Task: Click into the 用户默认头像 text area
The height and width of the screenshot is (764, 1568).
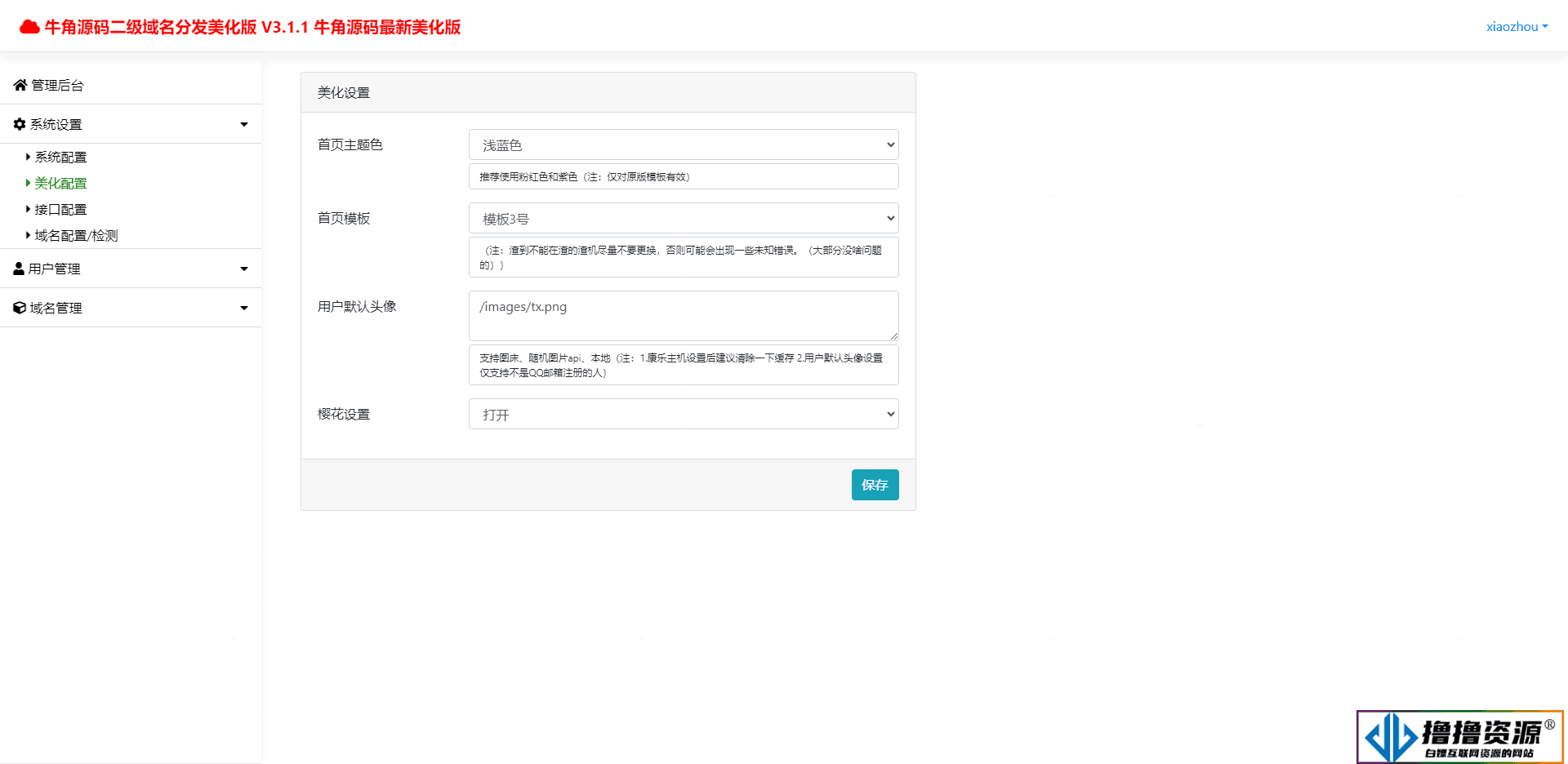Action: tap(684, 316)
